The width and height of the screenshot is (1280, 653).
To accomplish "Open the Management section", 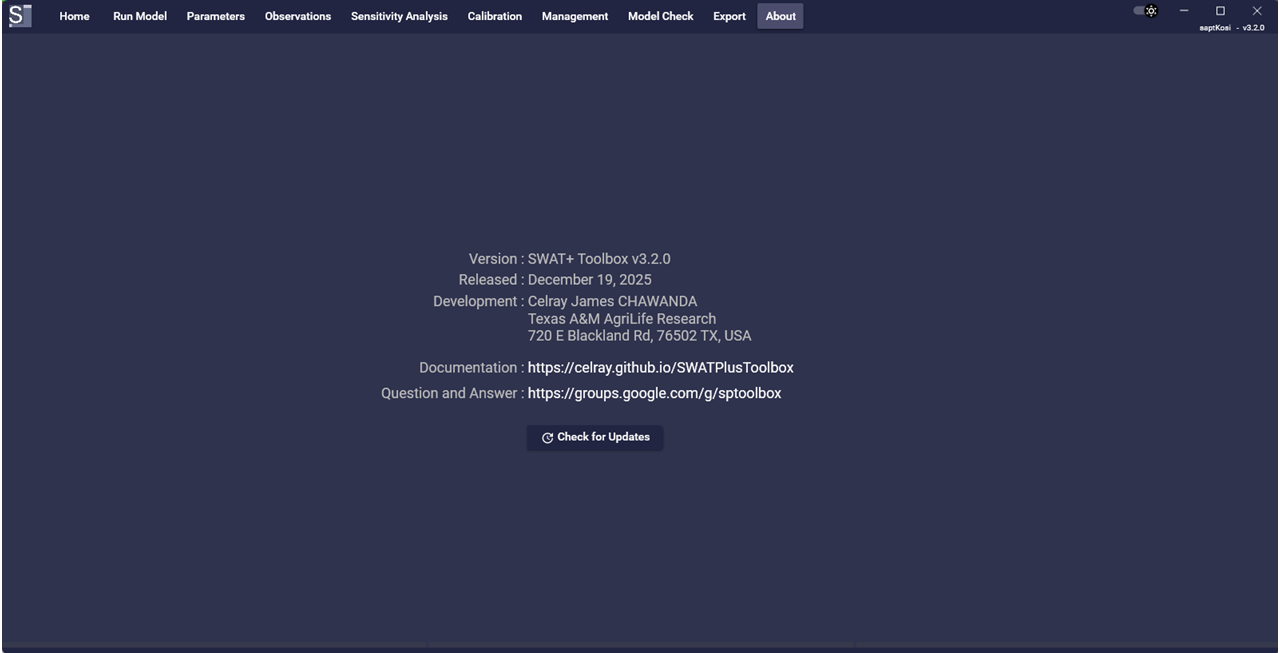I will tap(575, 16).
